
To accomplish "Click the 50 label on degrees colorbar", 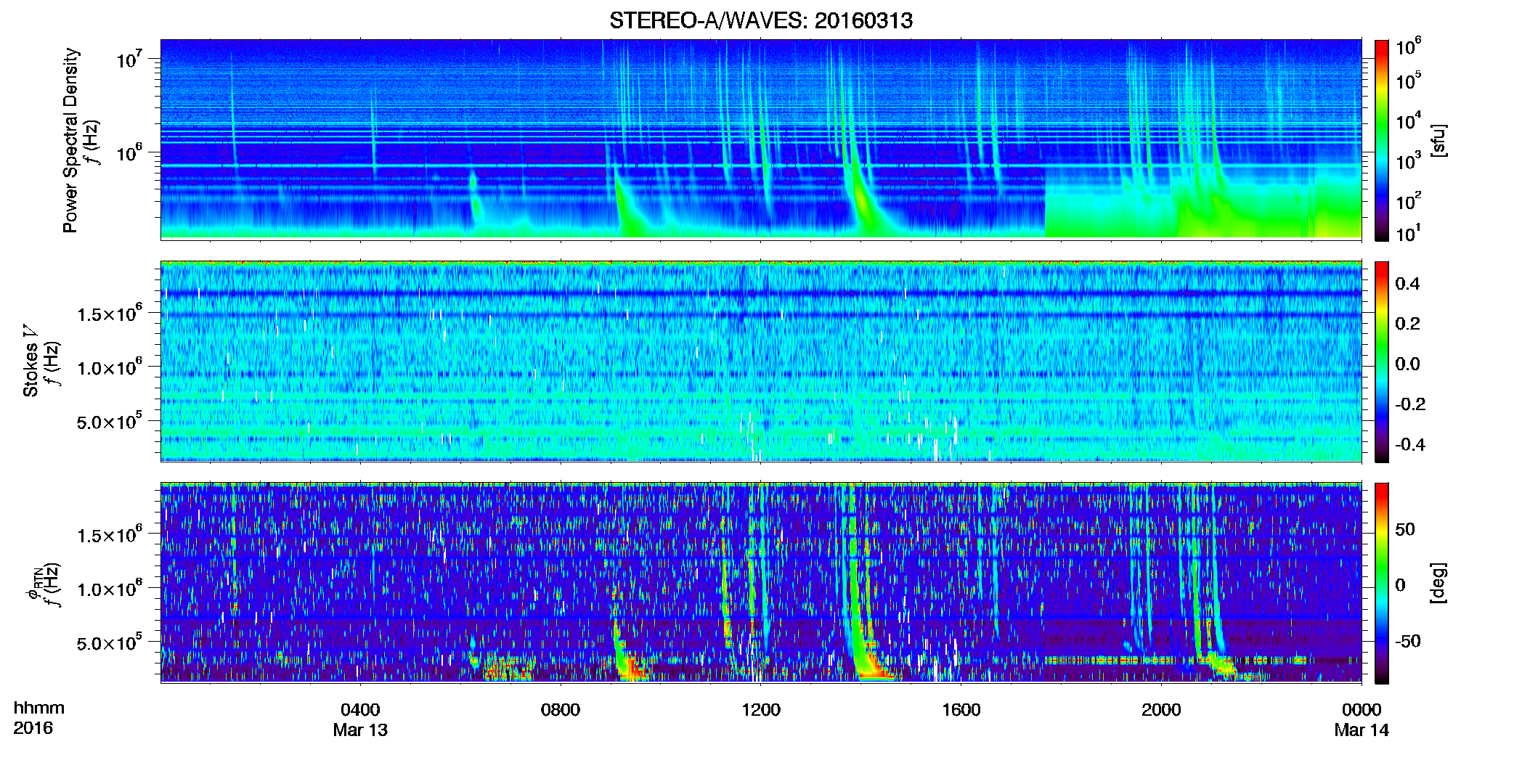I will pos(1405,528).
